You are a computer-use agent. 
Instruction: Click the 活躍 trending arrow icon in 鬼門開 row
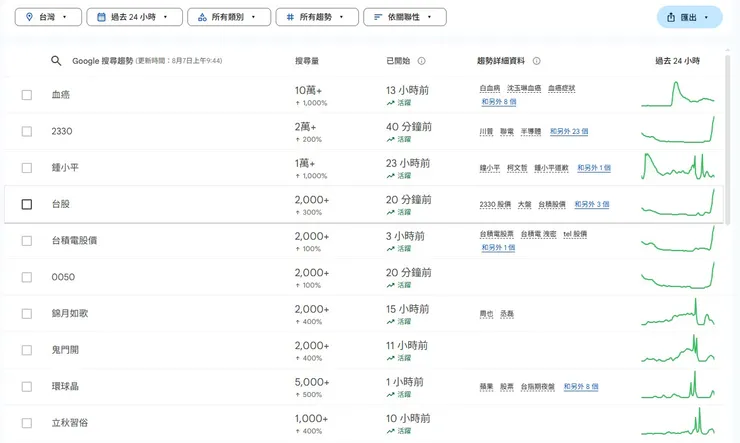pyautogui.click(x=390, y=358)
